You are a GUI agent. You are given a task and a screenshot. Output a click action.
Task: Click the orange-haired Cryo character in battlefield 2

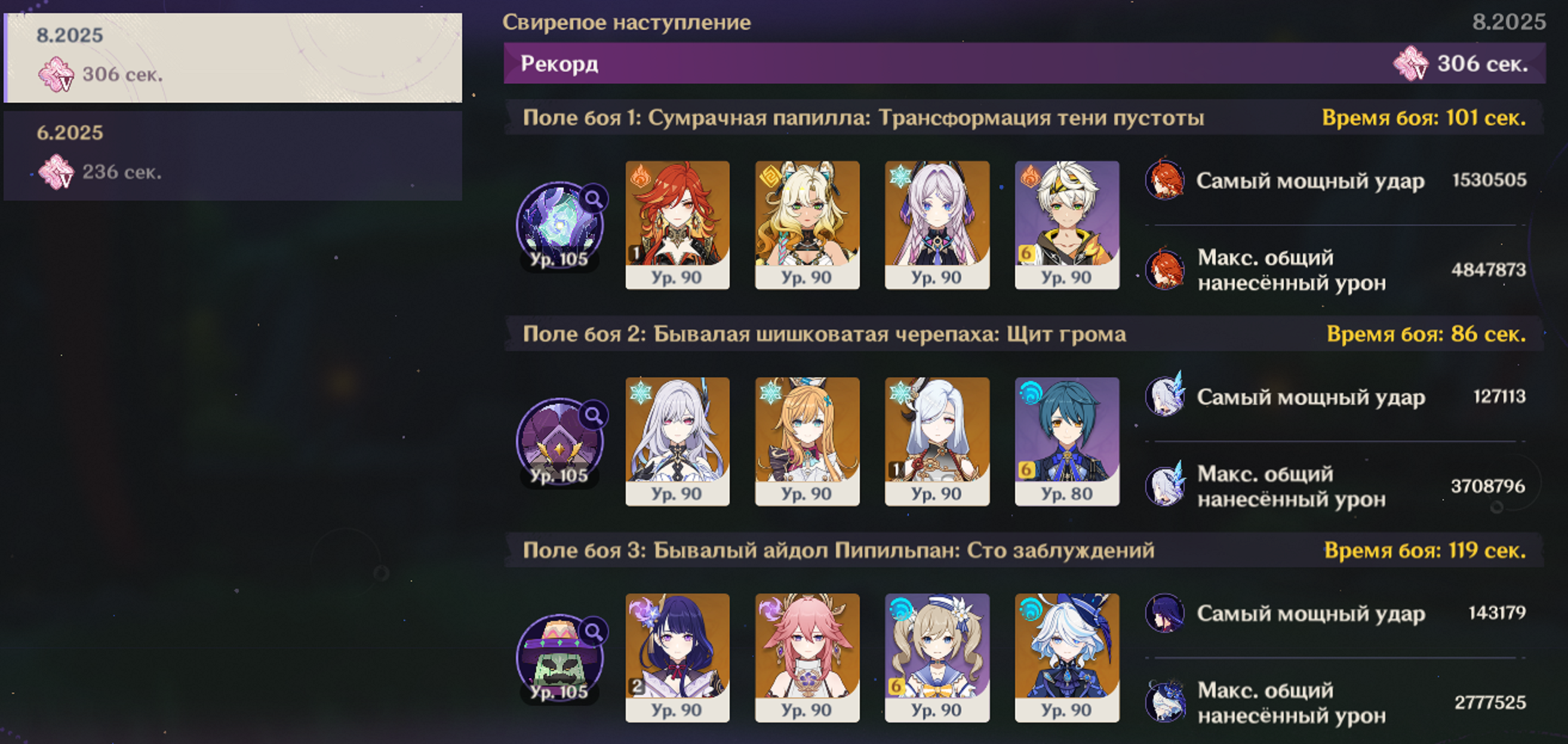(x=807, y=441)
